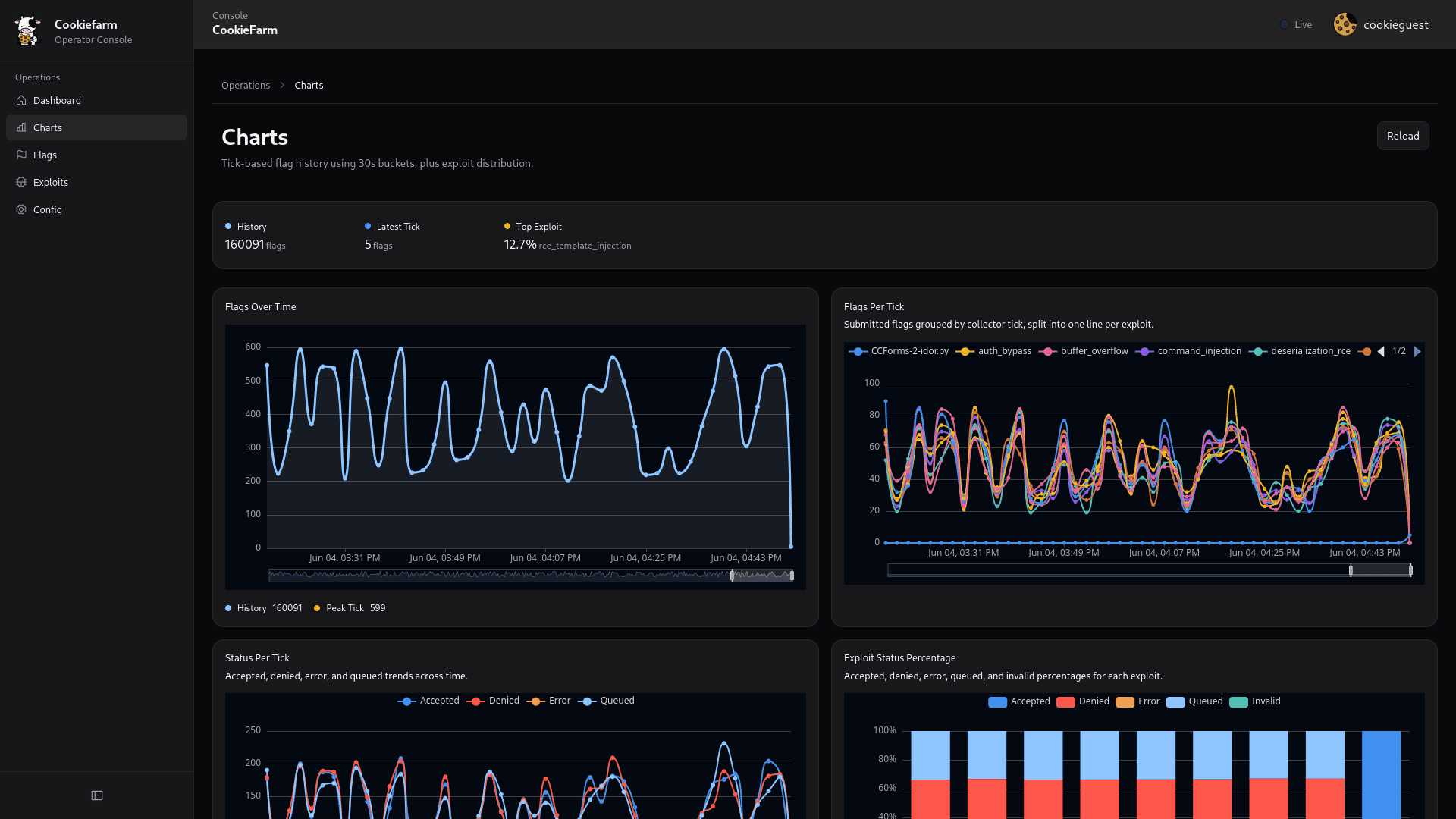Viewport: 1456px width, 819px height.
Task: Open Dashboard from the sidebar
Action: click(x=96, y=100)
